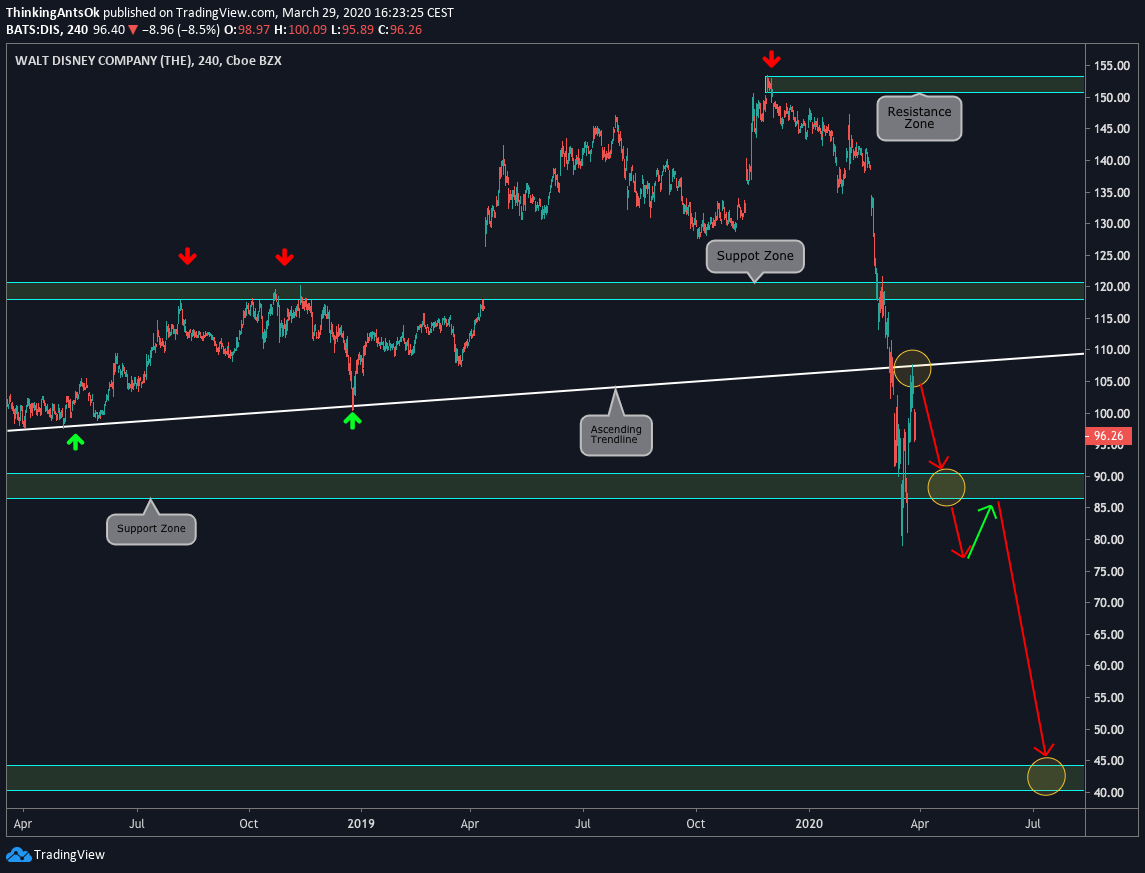Click the close value C:96.26
1145x873 pixels.
(x=401, y=30)
